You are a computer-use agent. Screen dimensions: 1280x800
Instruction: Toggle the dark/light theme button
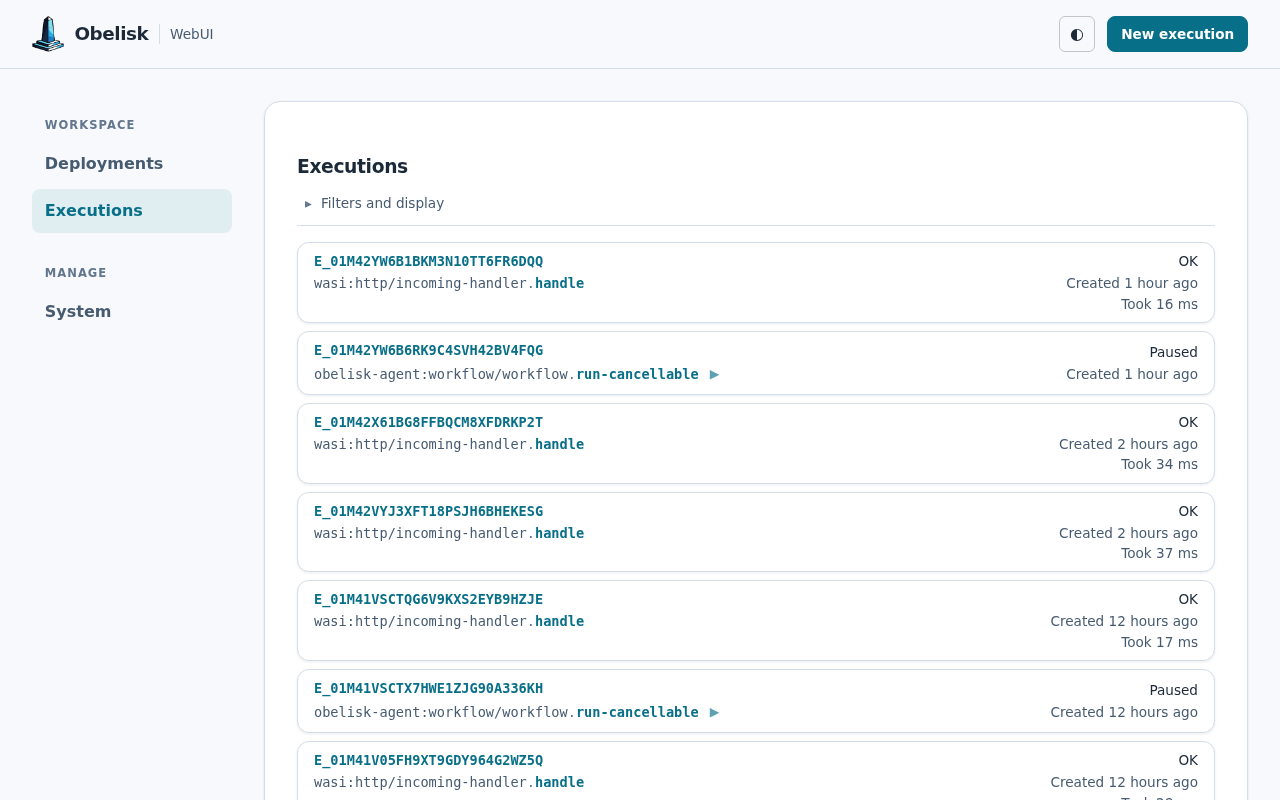[1077, 34]
